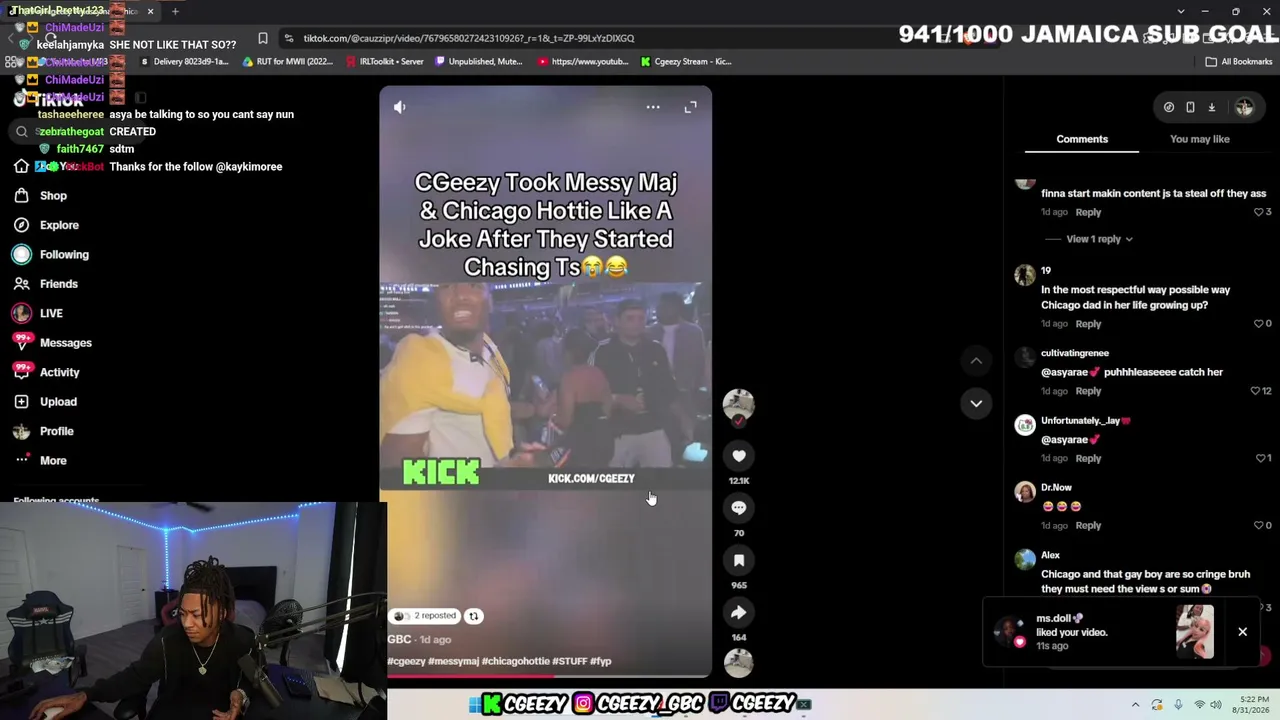The height and width of the screenshot is (720, 1280).
Task: Switch to the Comments tab
Action: pyautogui.click(x=1082, y=139)
